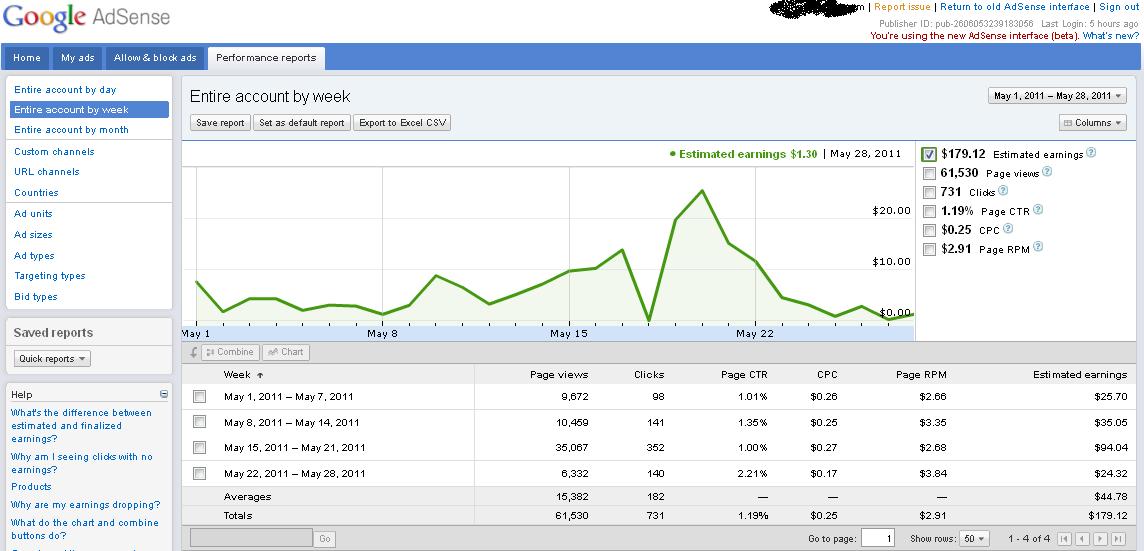Viewport: 1144px width, 551px height.
Task: Click the Go button
Action: tap(325, 539)
